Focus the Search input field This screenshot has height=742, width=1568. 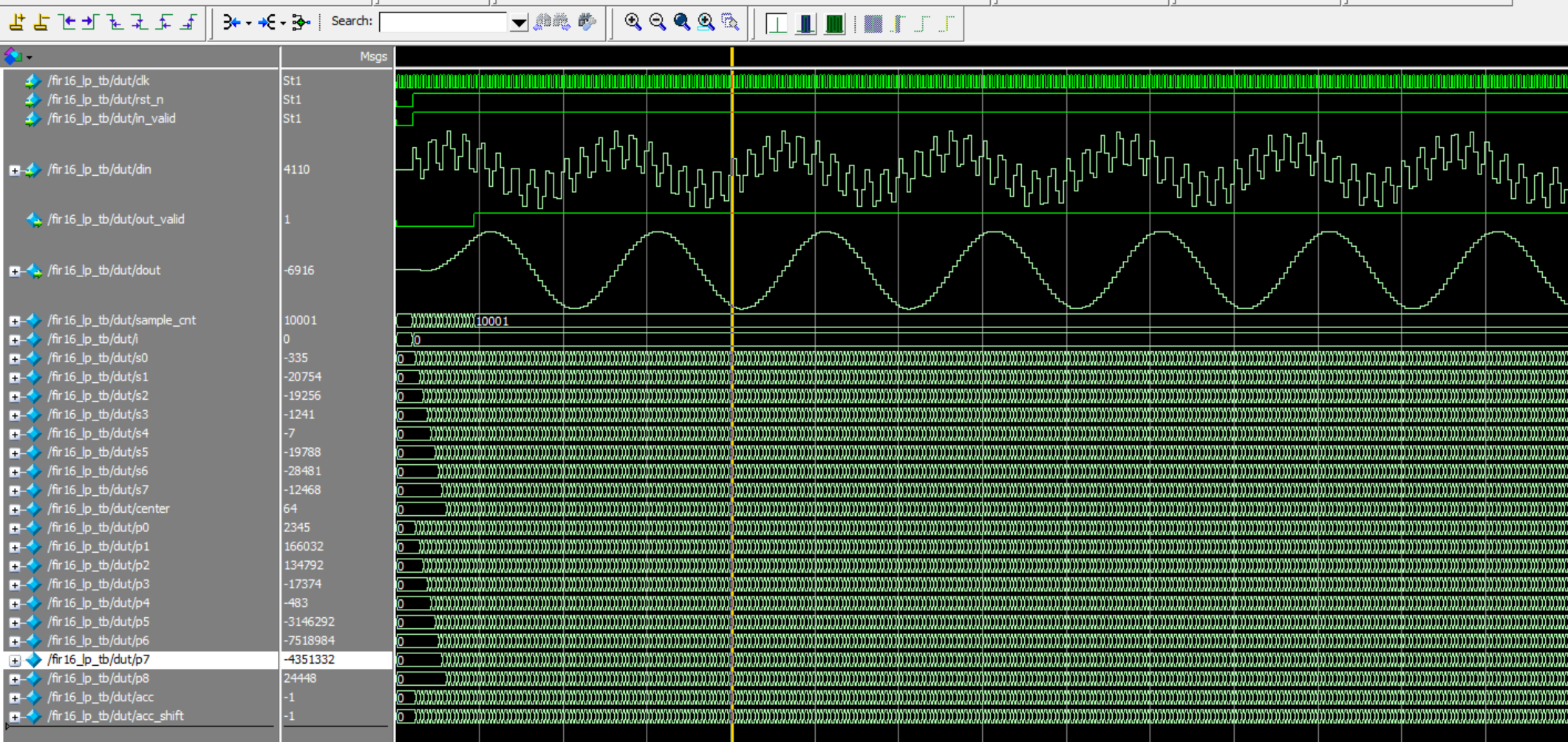443,22
